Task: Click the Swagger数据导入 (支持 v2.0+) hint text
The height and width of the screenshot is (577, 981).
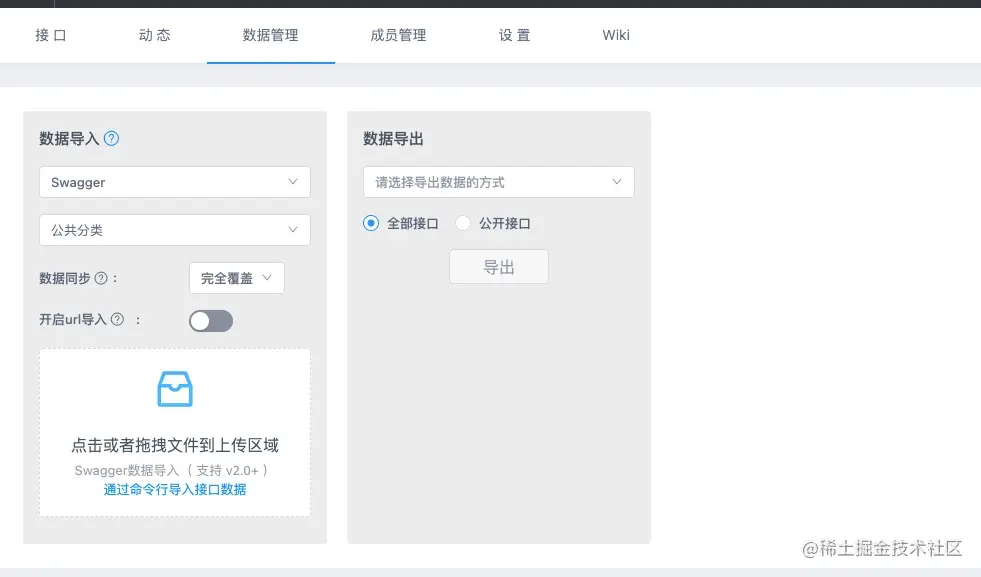Action: (x=171, y=470)
